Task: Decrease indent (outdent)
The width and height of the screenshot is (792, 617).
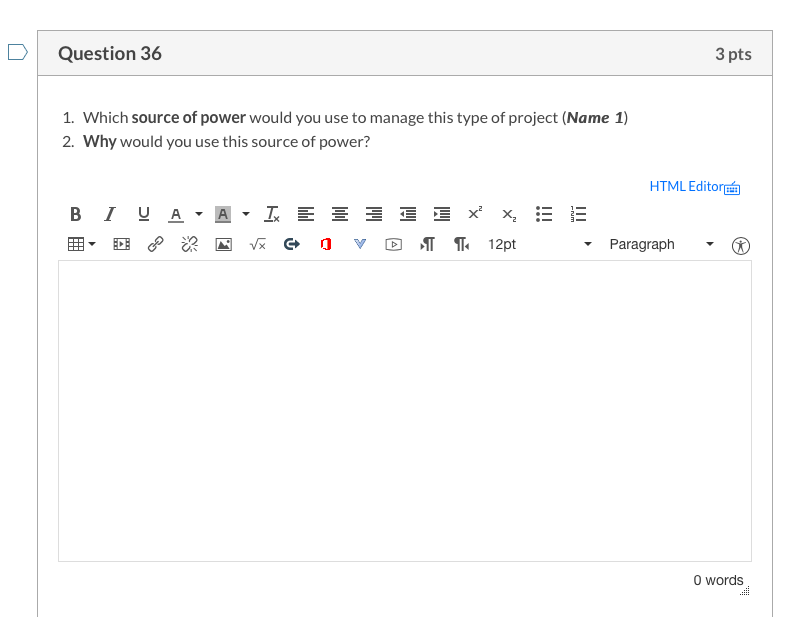Action: pos(408,214)
